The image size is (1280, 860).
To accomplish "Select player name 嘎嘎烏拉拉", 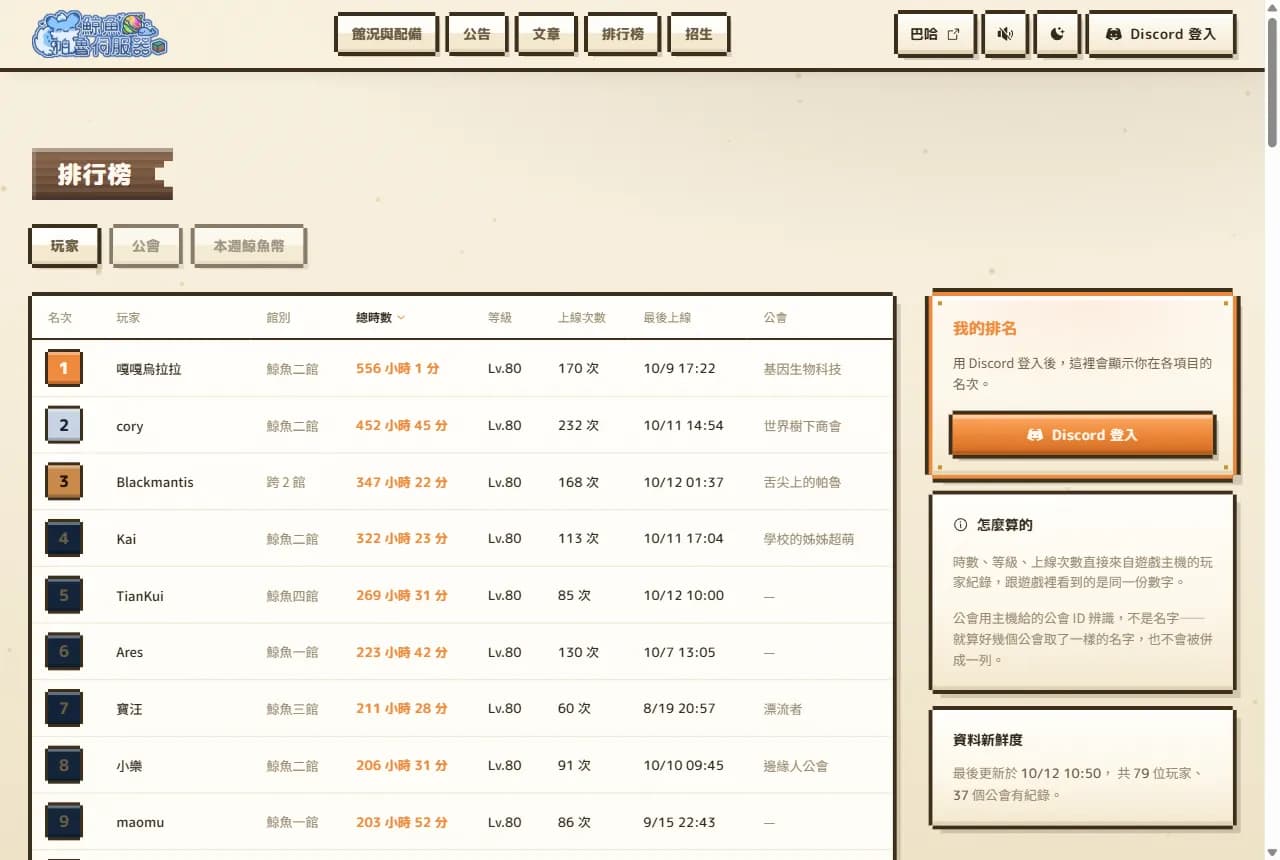I will 149,369.
